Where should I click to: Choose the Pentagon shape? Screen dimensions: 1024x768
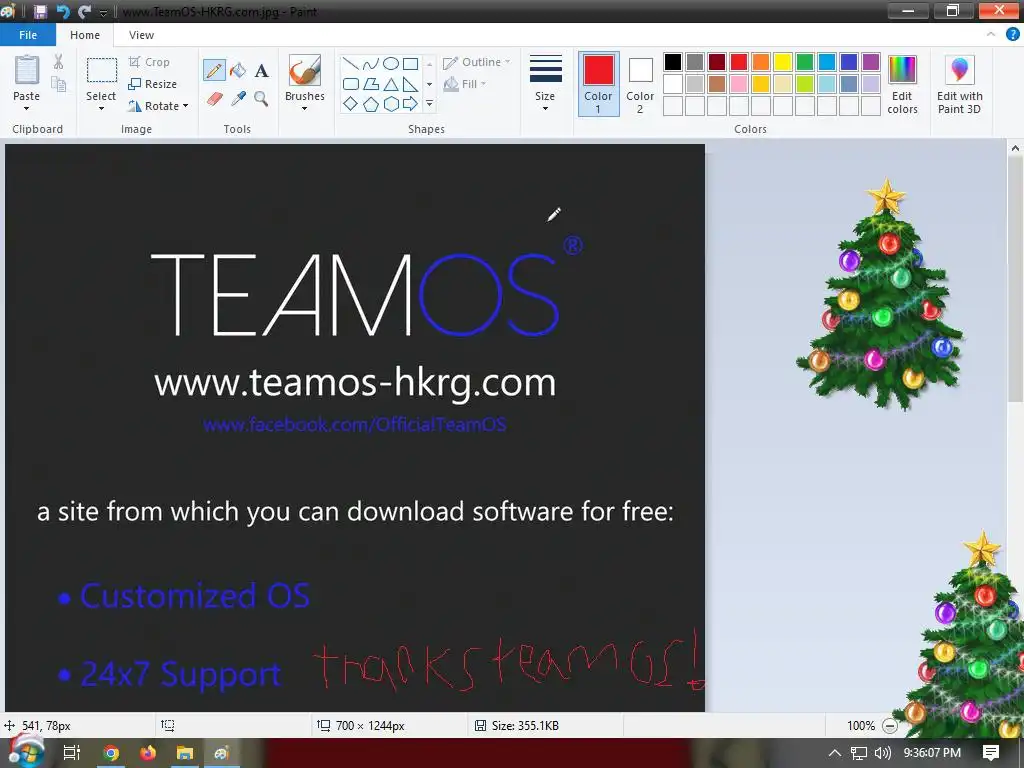370,104
